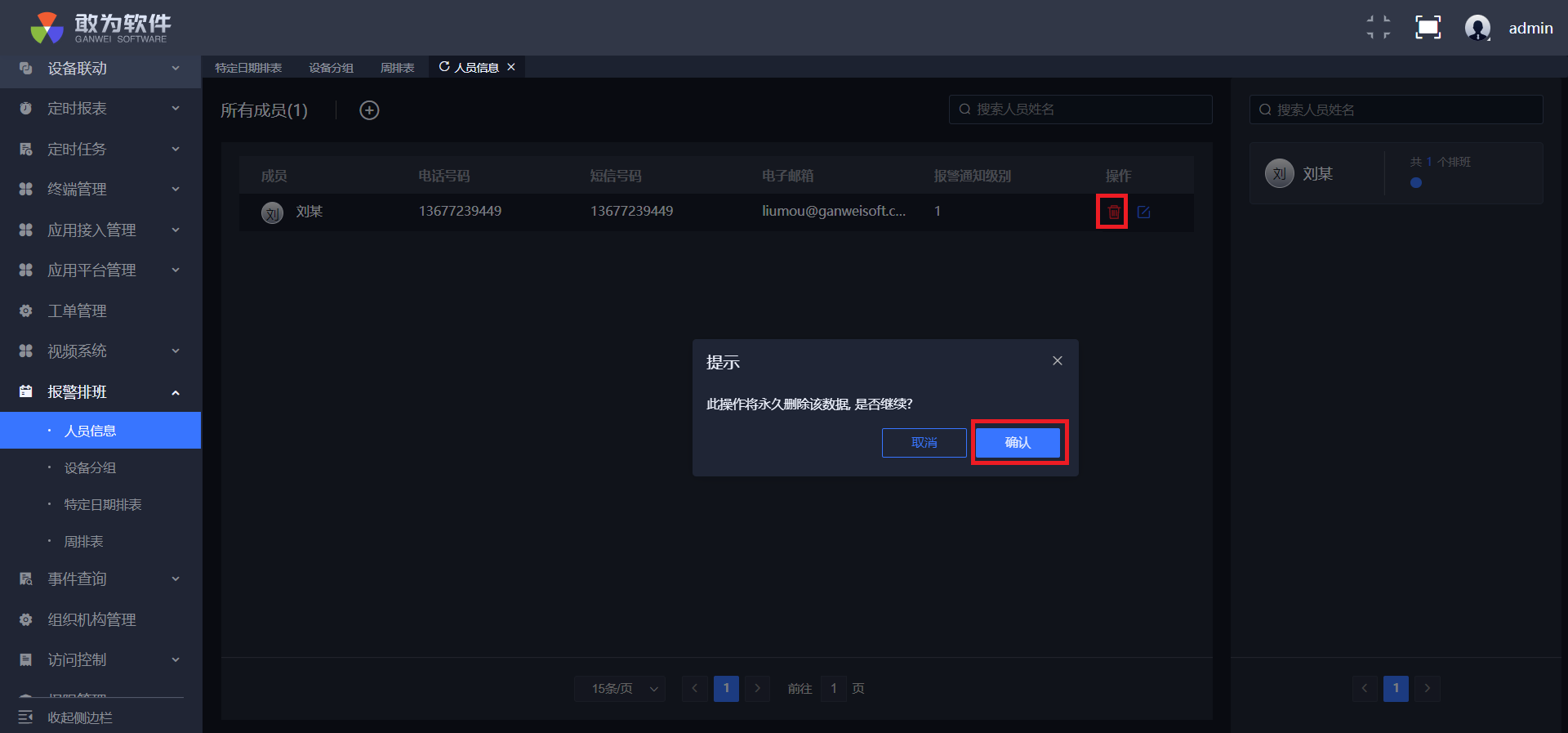Screen dimensions: 1568x733
Task: Open the 15条/页 page size dropdown
Action: (x=619, y=689)
